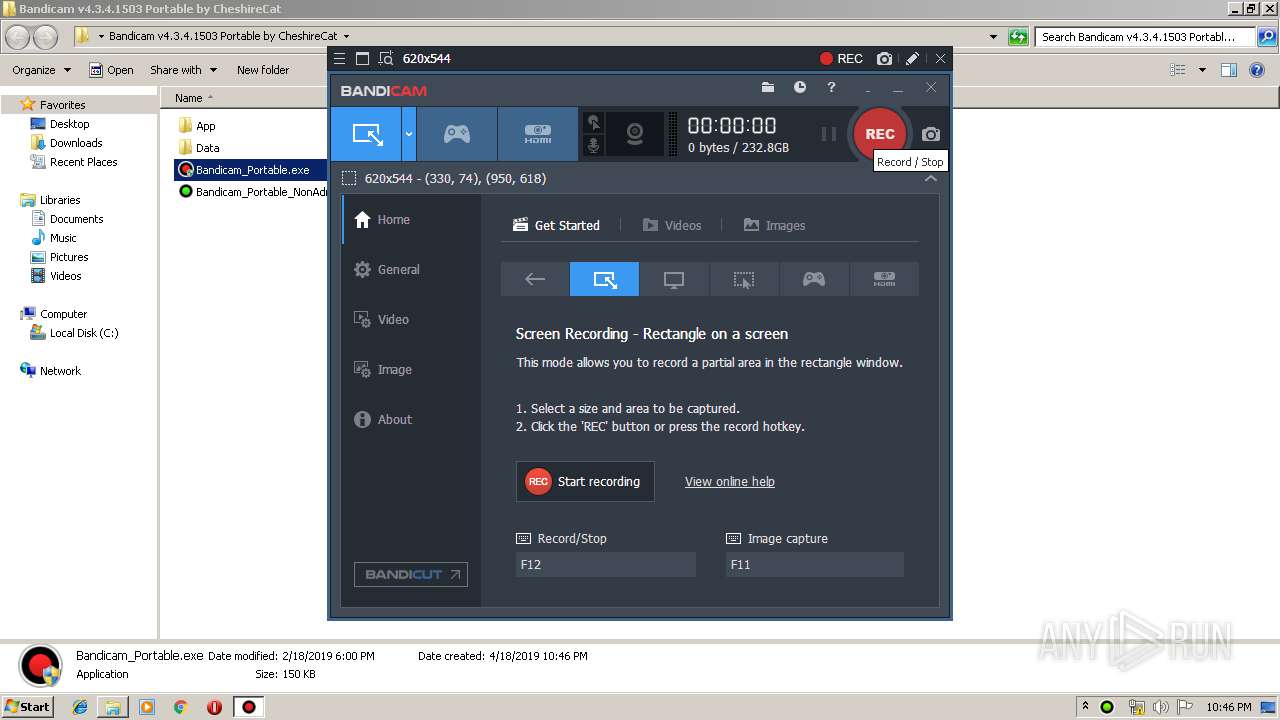
Task: Open the Bandicut link button
Action: [x=410, y=575]
